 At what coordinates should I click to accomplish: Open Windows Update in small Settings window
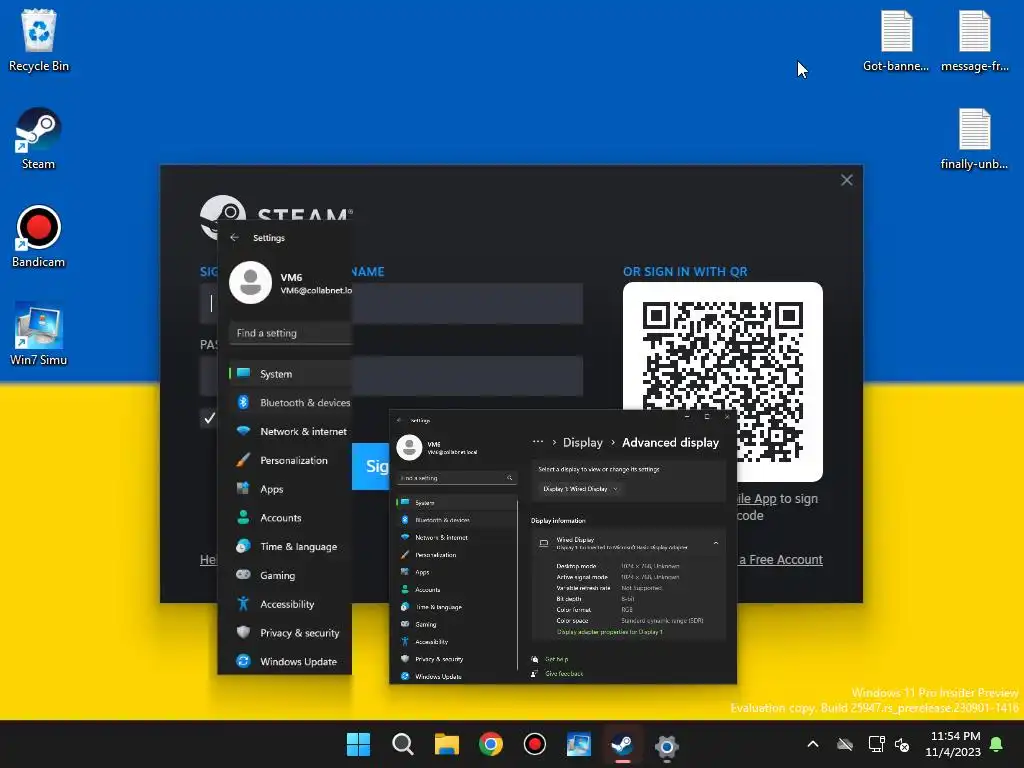pyautogui.click(x=456, y=677)
